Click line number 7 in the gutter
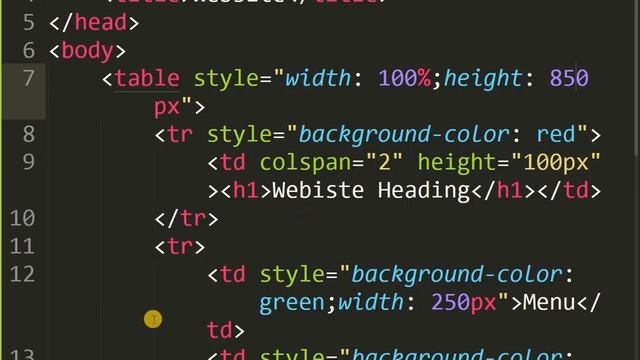Viewport: 640px width, 360px height. [29, 78]
